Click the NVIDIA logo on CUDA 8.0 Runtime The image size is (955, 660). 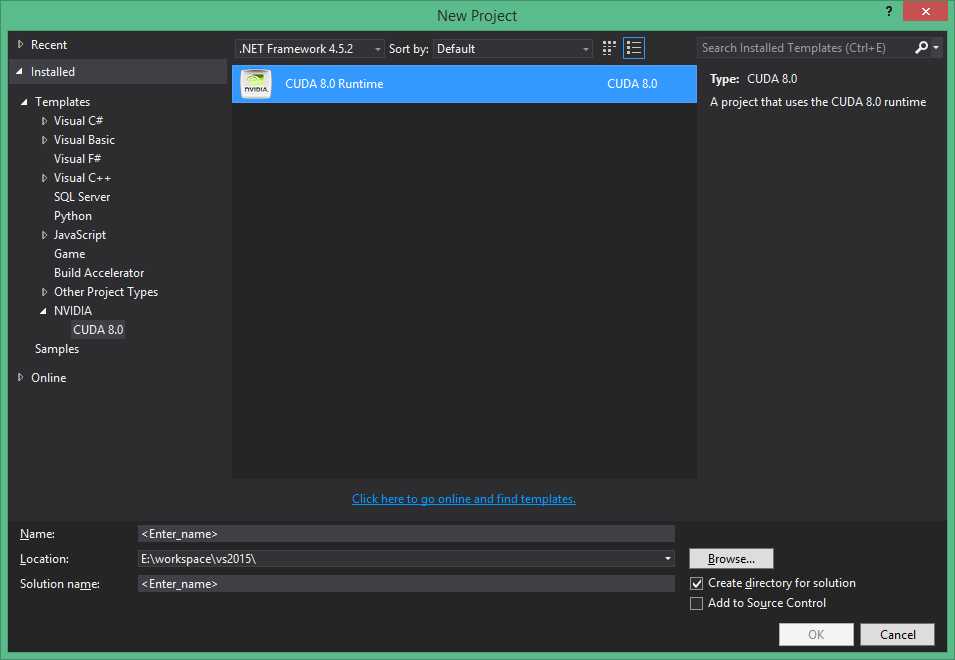tap(255, 83)
